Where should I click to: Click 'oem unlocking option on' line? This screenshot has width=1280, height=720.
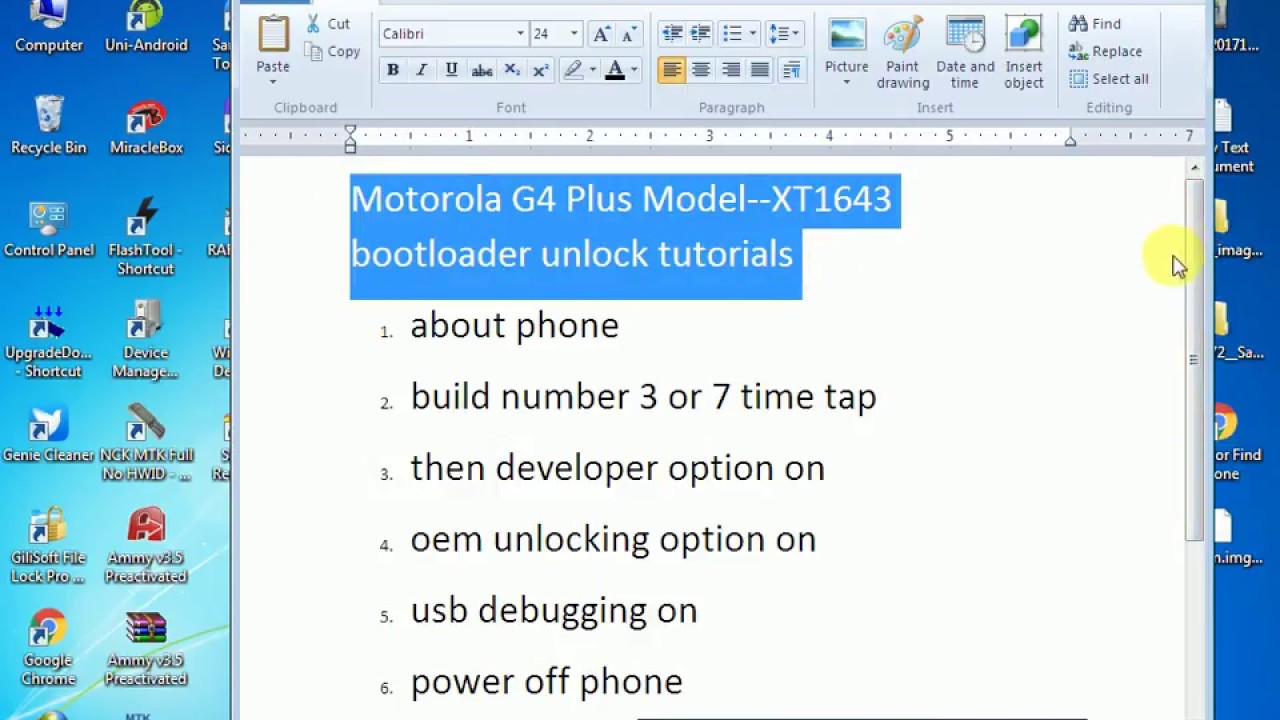pos(613,540)
